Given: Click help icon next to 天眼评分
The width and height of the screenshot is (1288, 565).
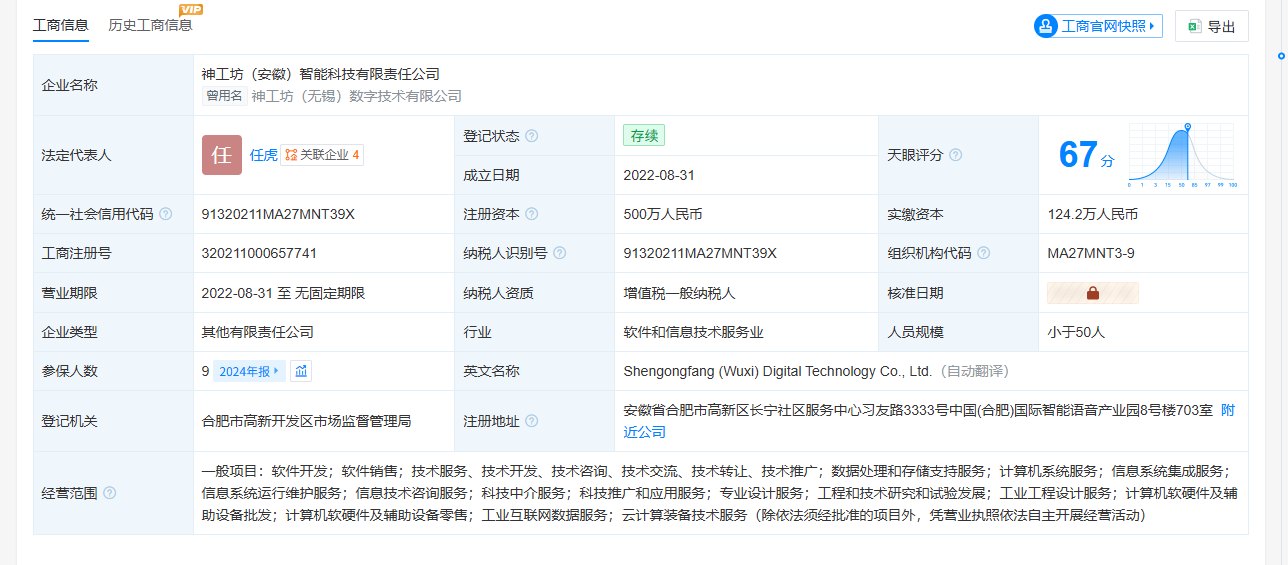Looking at the screenshot, I should tap(956, 155).
